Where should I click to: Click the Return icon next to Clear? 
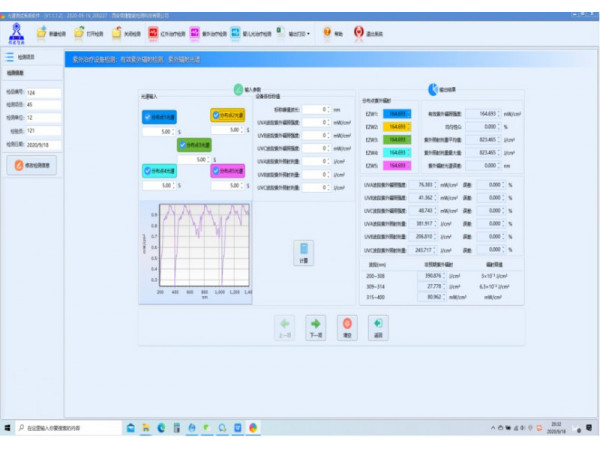point(377,323)
